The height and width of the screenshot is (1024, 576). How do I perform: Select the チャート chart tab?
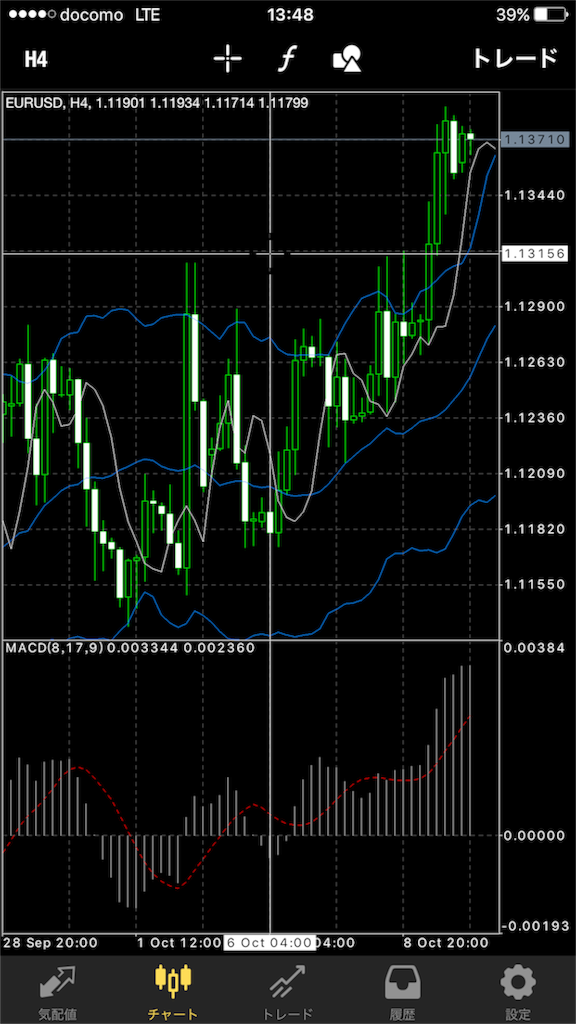pos(172,993)
